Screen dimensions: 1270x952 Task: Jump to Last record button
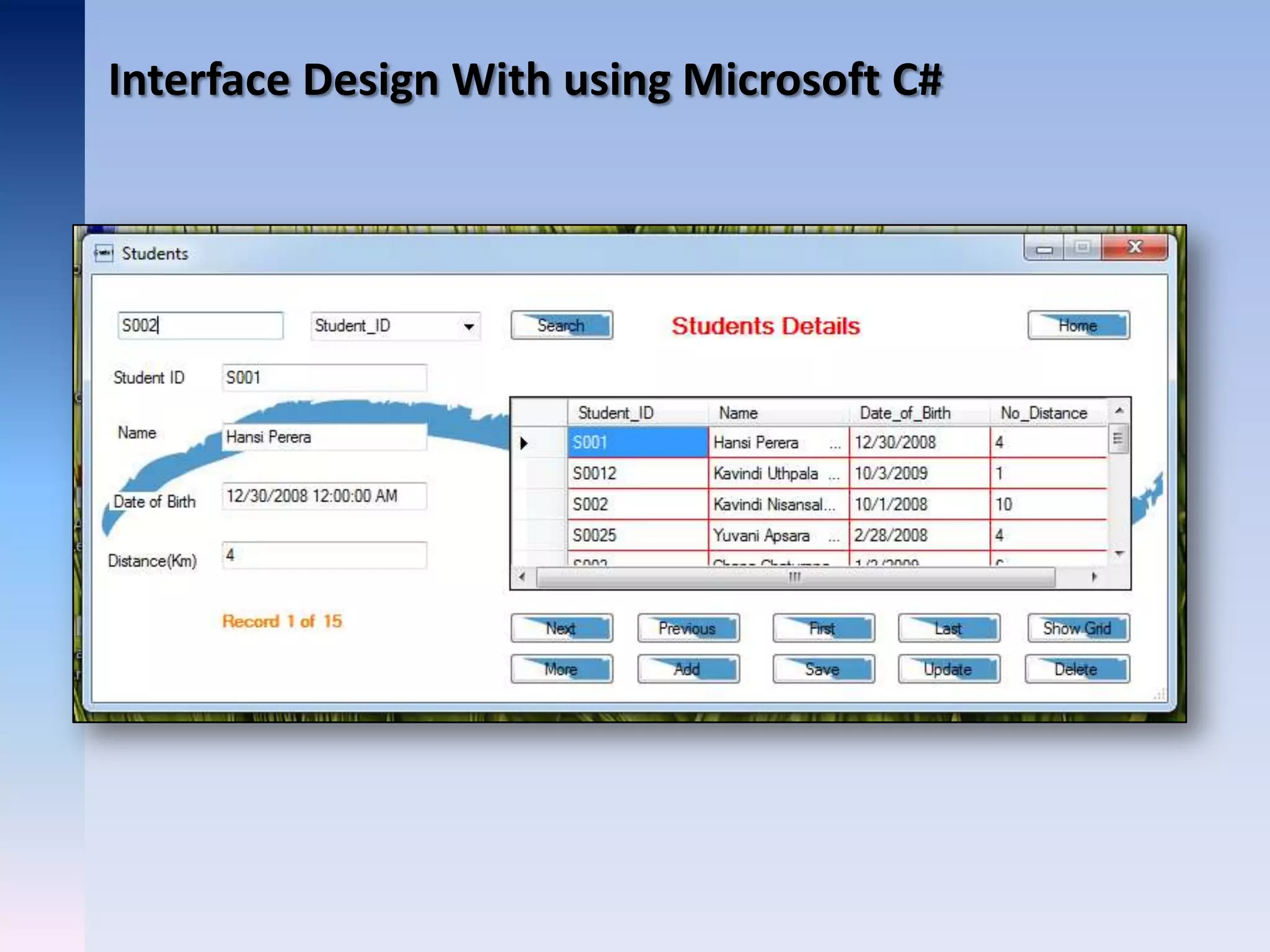[949, 628]
